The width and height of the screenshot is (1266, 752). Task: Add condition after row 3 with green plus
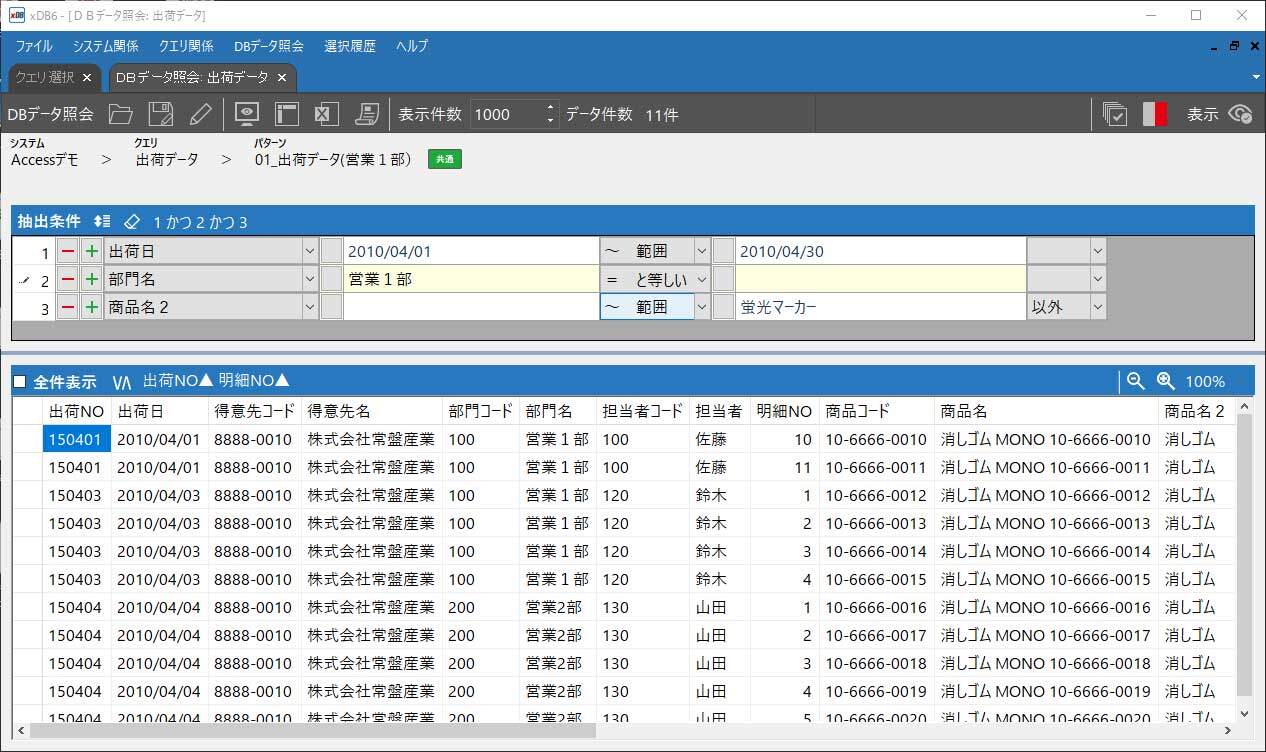(x=92, y=307)
